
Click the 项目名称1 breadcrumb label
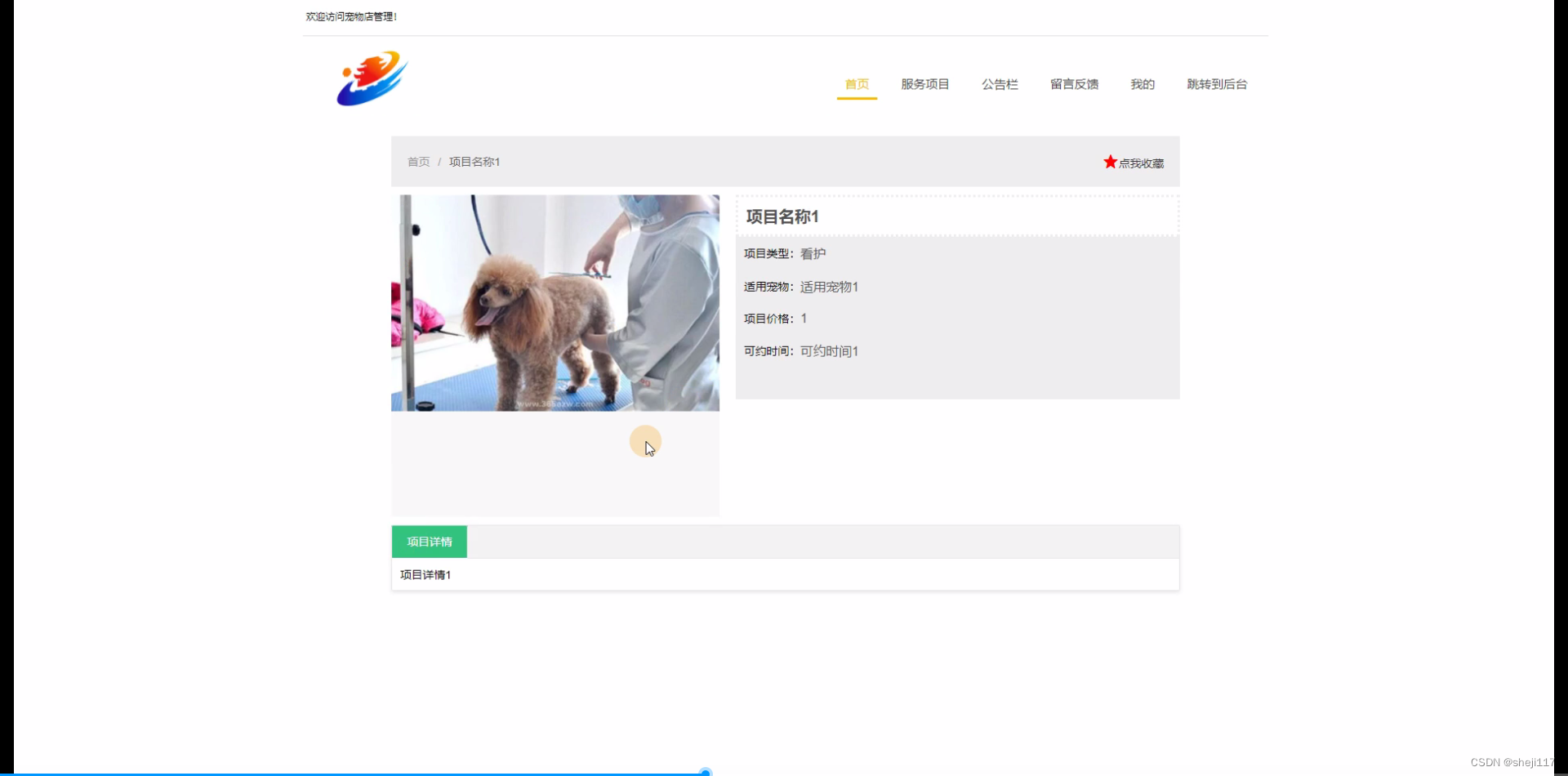pyautogui.click(x=474, y=162)
